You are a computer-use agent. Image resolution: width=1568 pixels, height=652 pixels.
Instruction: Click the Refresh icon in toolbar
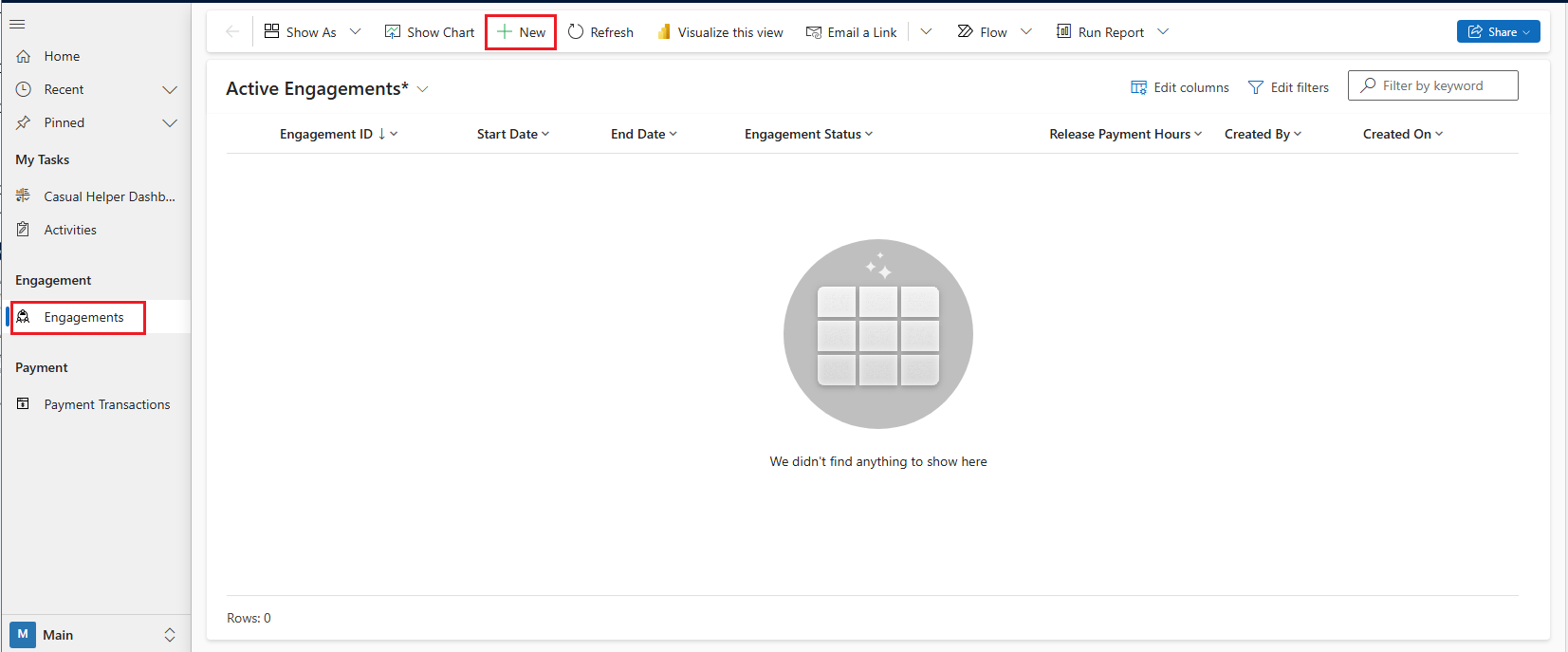pyautogui.click(x=576, y=31)
